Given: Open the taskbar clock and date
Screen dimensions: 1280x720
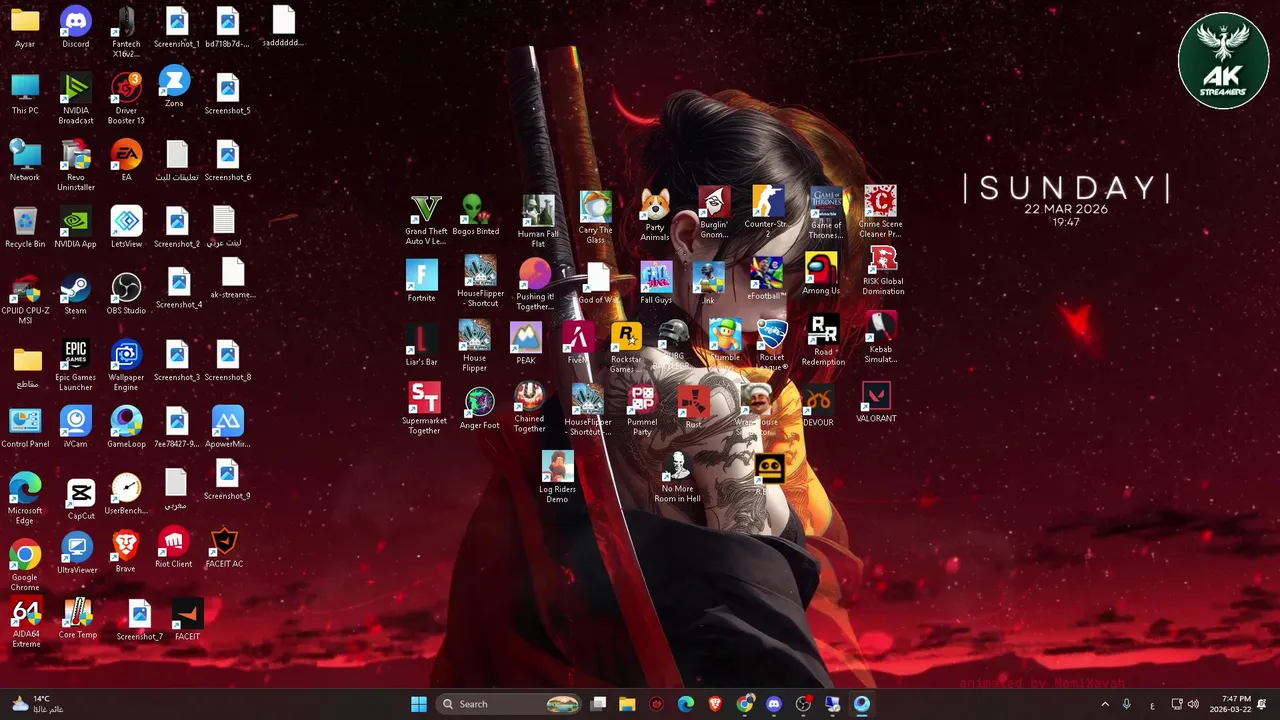Looking at the screenshot, I should (1229, 704).
